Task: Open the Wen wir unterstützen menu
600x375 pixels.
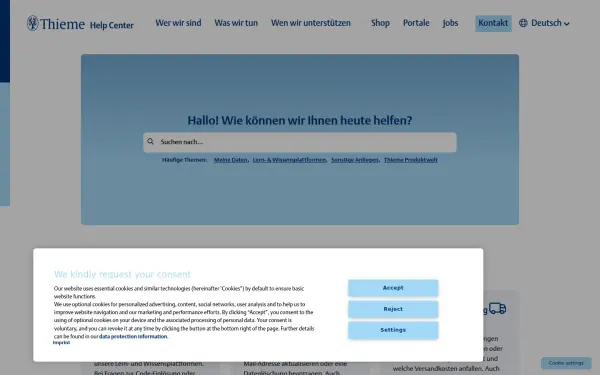Action: tap(311, 23)
